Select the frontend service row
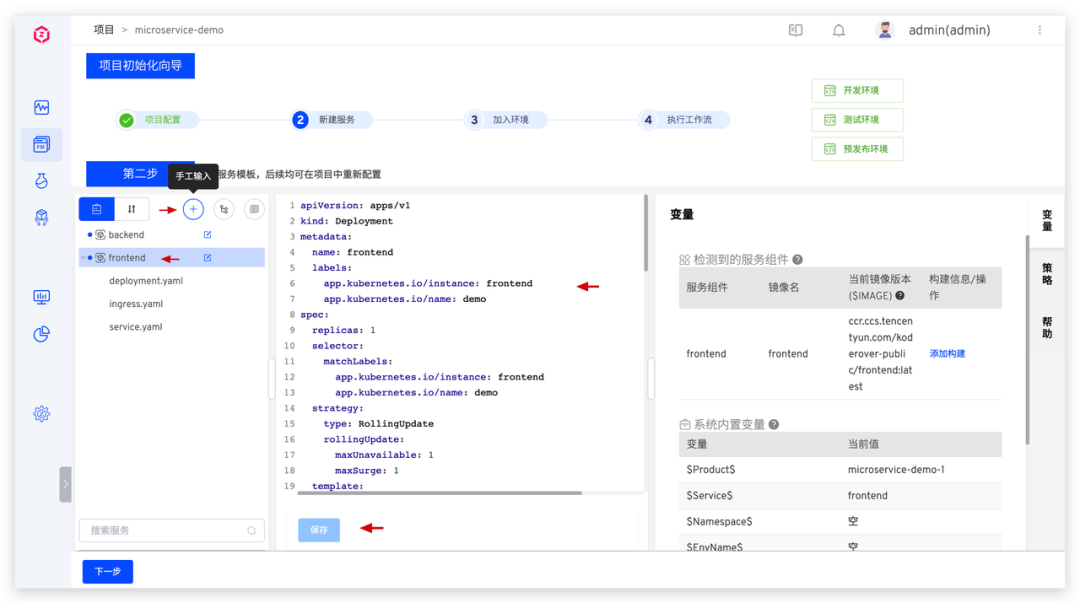 [172, 258]
